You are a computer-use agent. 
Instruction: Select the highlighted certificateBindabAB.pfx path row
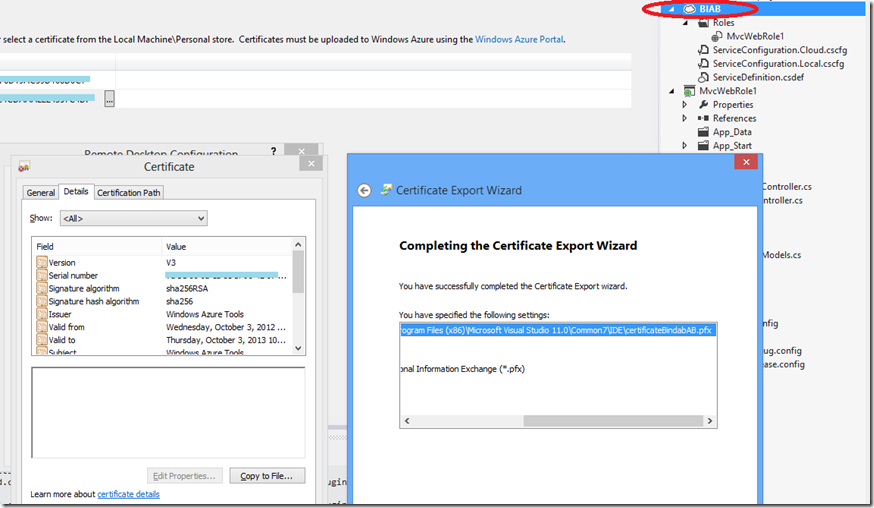point(558,330)
